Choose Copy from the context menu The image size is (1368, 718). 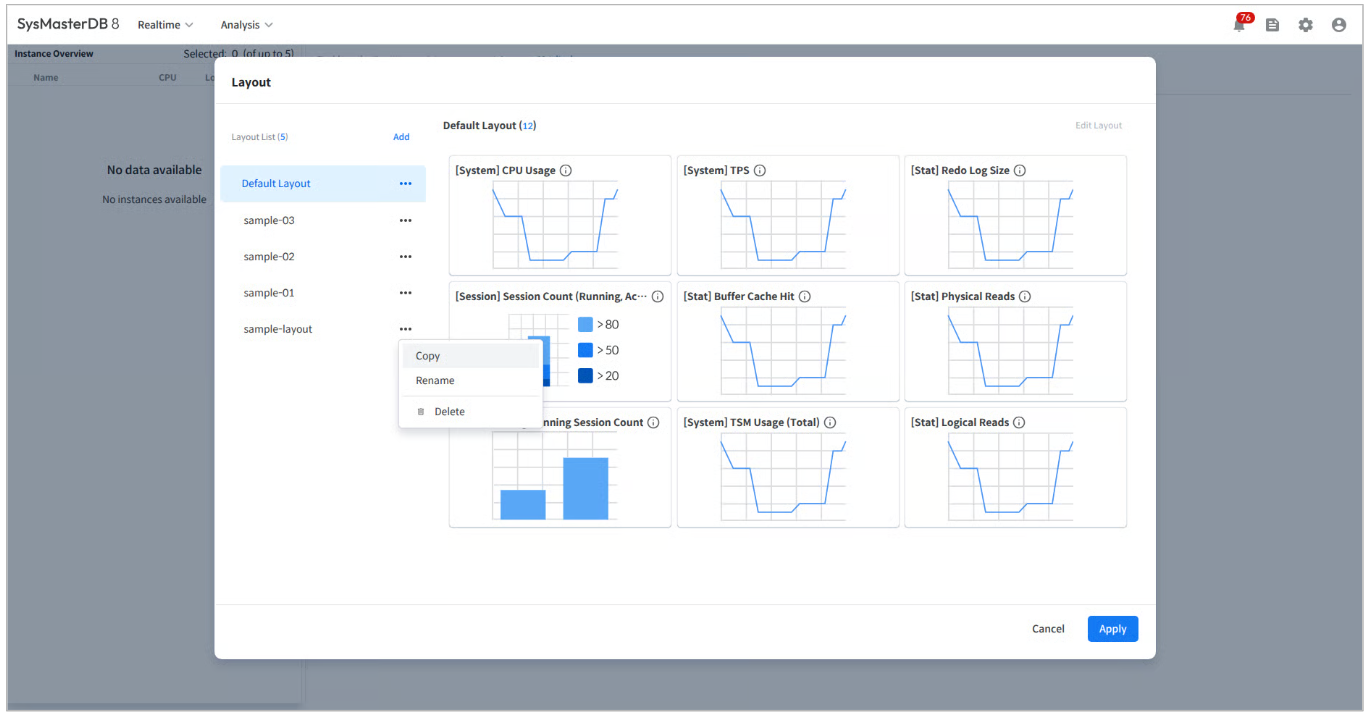click(x=428, y=356)
